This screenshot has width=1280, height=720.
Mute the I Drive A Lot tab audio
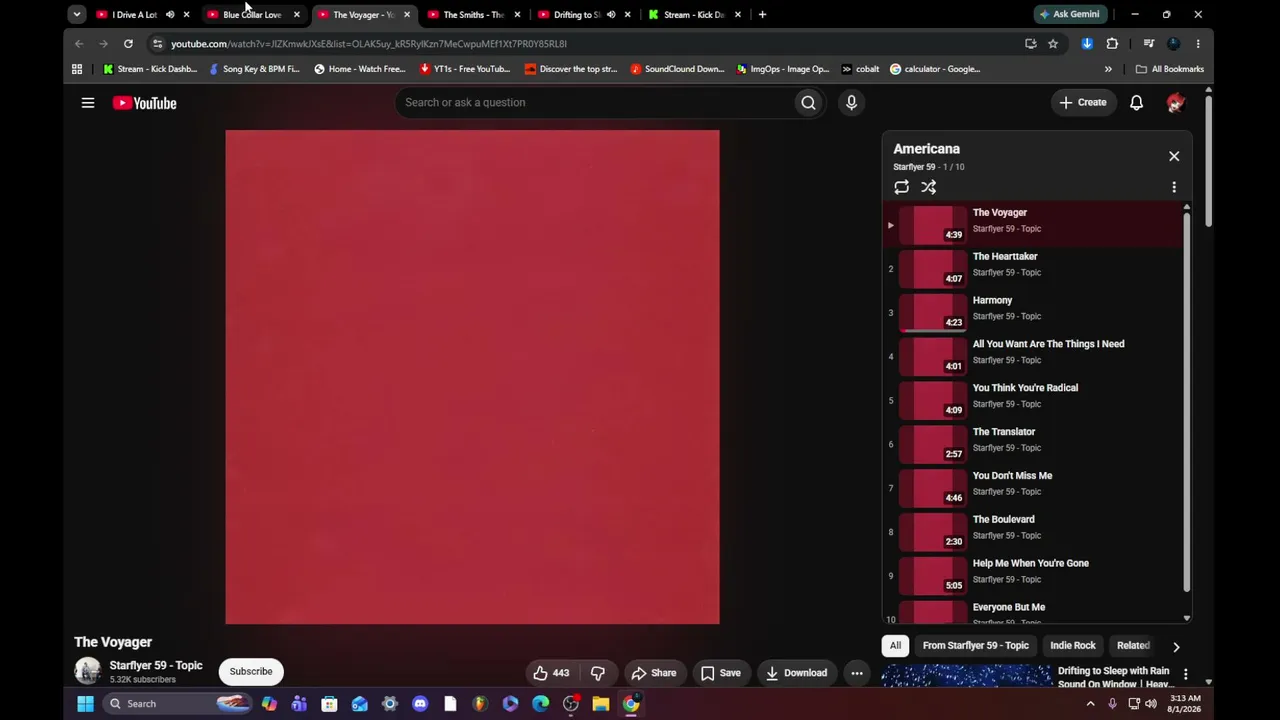click(x=170, y=15)
